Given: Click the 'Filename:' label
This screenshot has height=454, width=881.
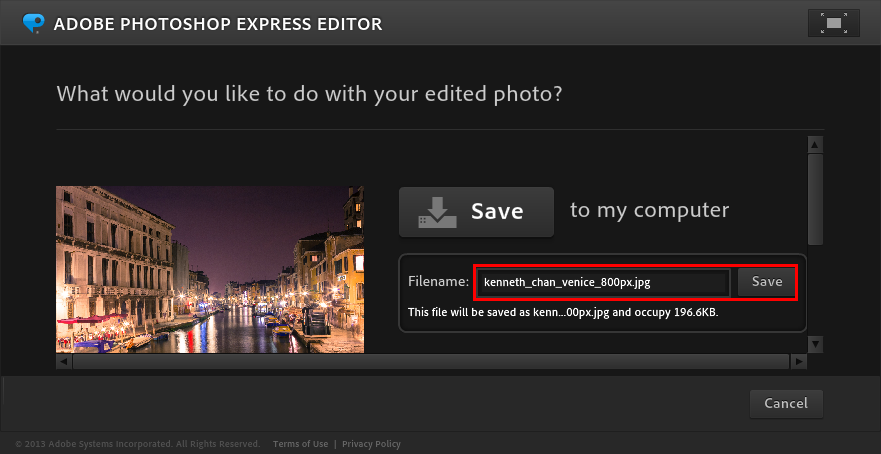Looking at the screenshot, I should pyautogui.click(x=439, y=282).
